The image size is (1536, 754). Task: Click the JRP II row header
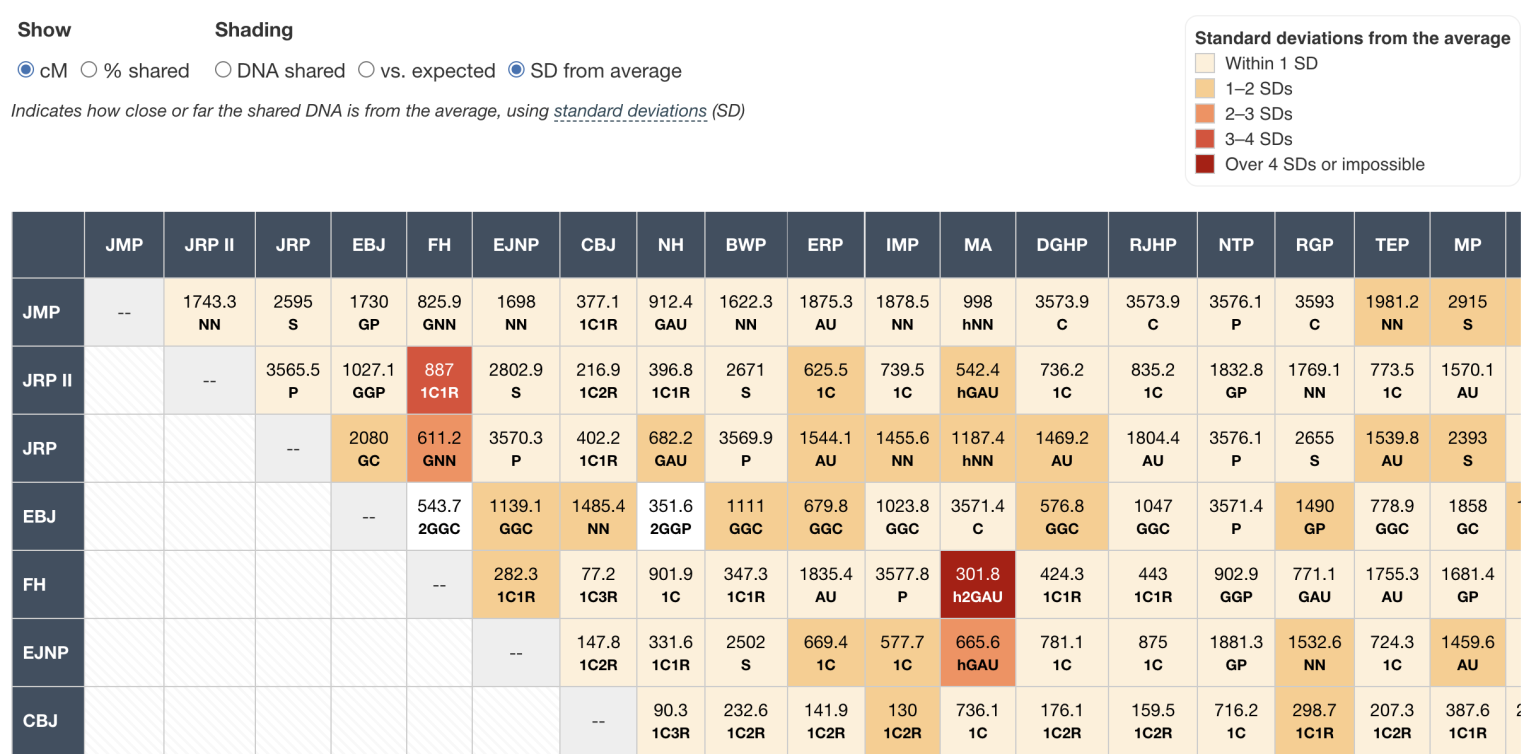[x=47, y=380]
